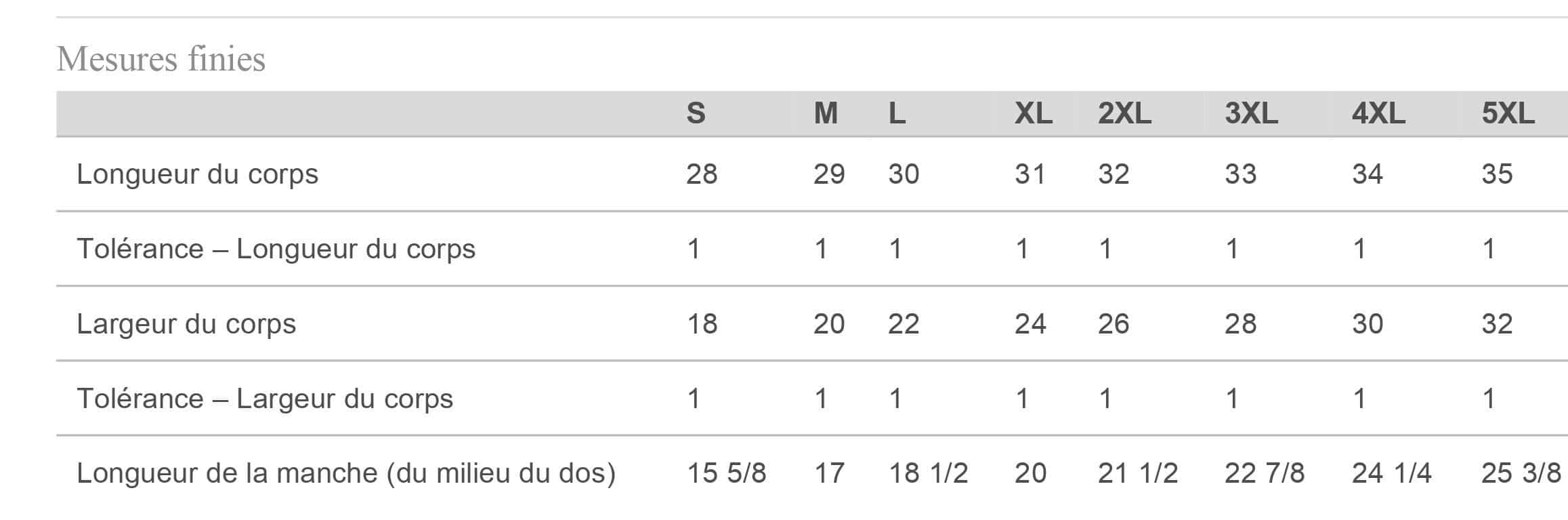Select the 5XL size column header
1568x520 pixels.
tap(1508, 113)
